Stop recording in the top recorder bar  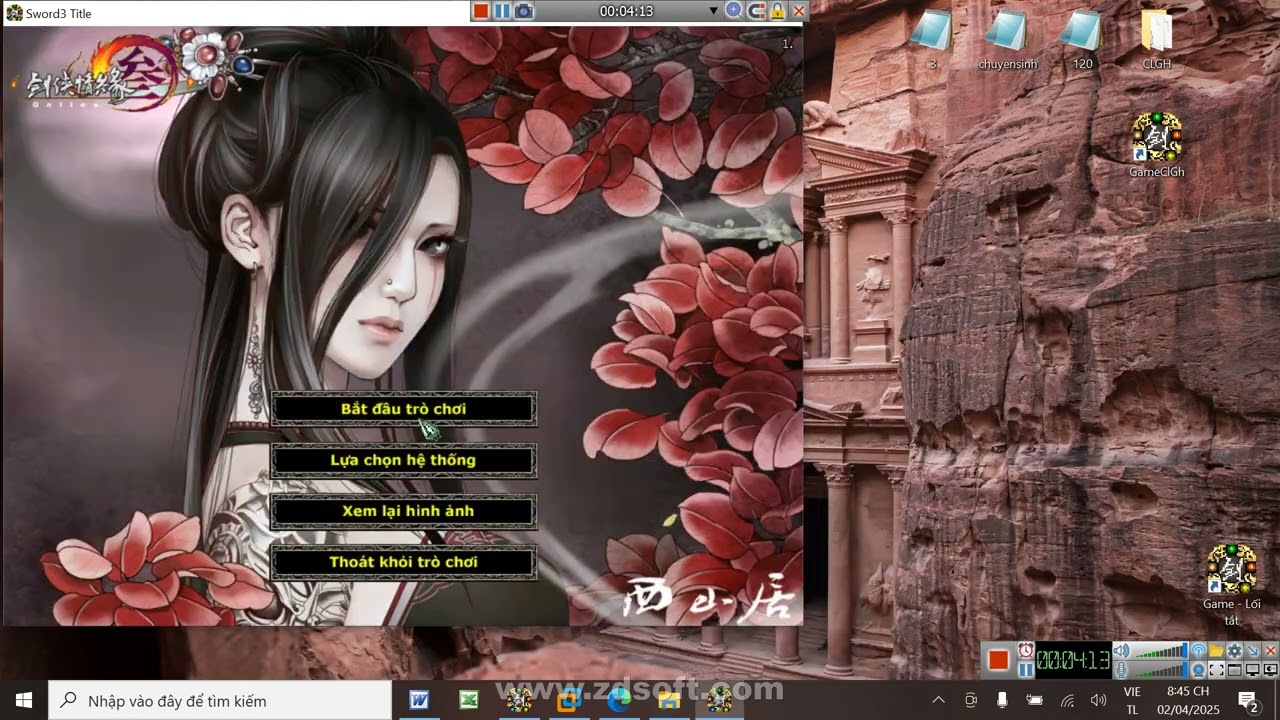tap(481, 11)
